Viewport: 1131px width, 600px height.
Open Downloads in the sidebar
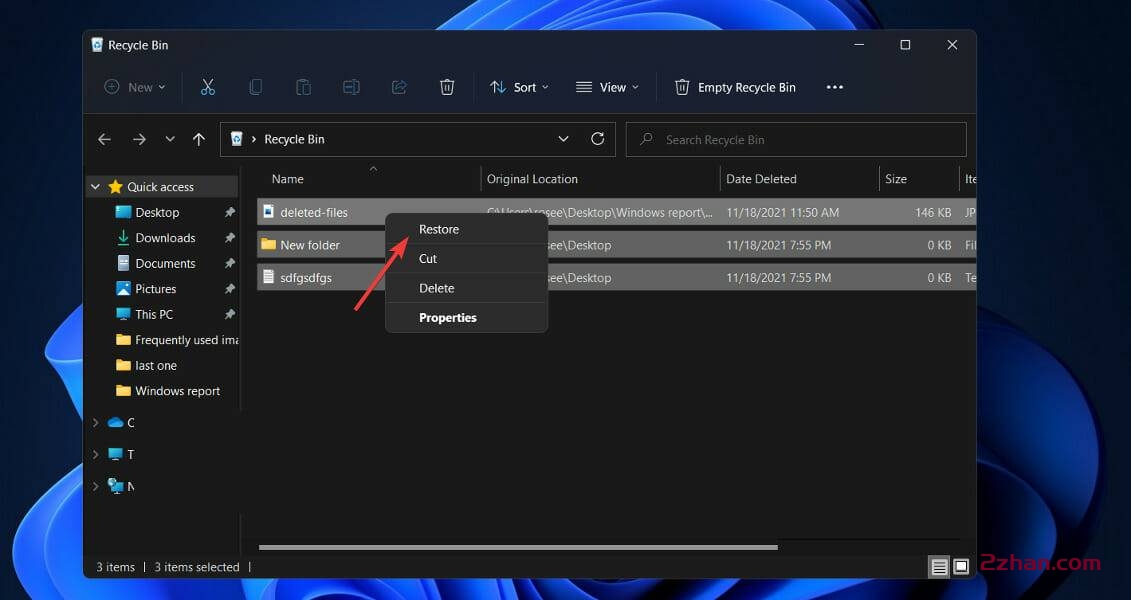[x=165, y=238]
